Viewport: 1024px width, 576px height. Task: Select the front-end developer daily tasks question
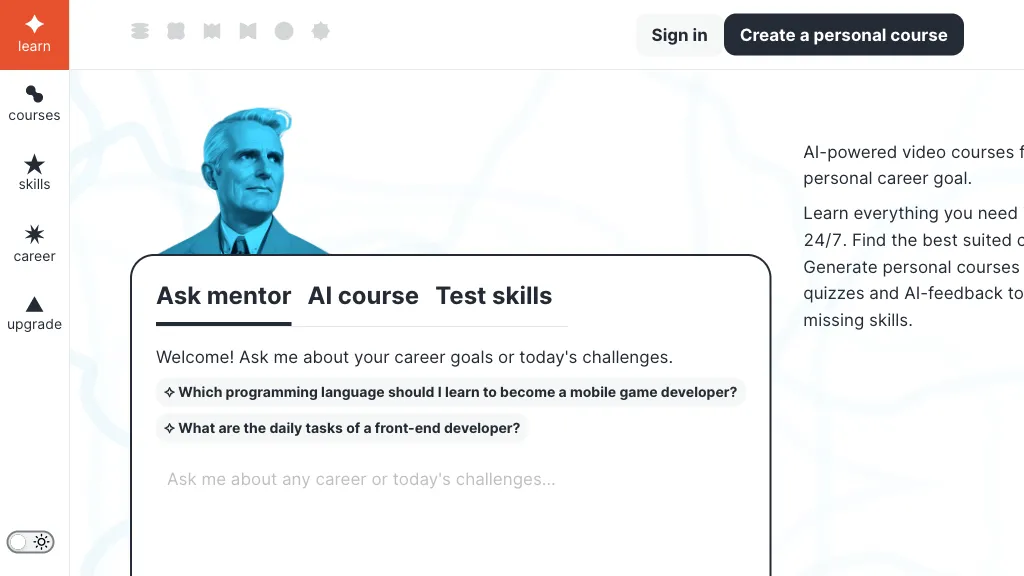(341, 428)
